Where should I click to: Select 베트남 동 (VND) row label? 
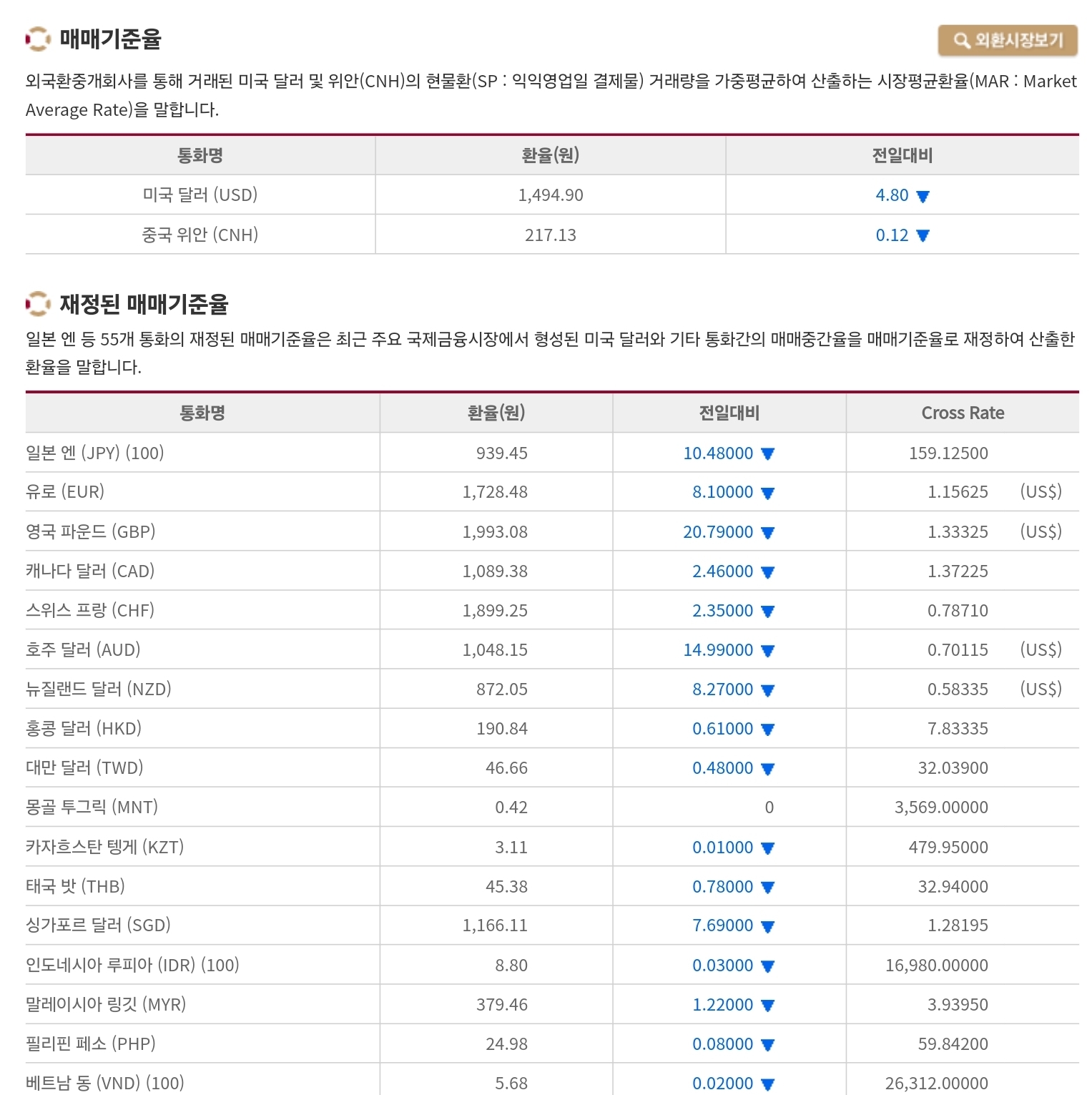pos(105,1083)
